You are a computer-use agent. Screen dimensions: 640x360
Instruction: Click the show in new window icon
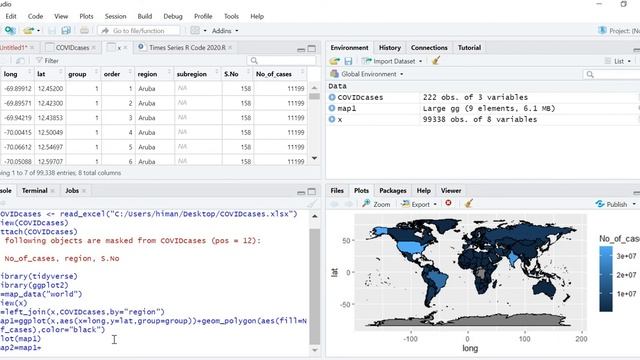[19, 61]
